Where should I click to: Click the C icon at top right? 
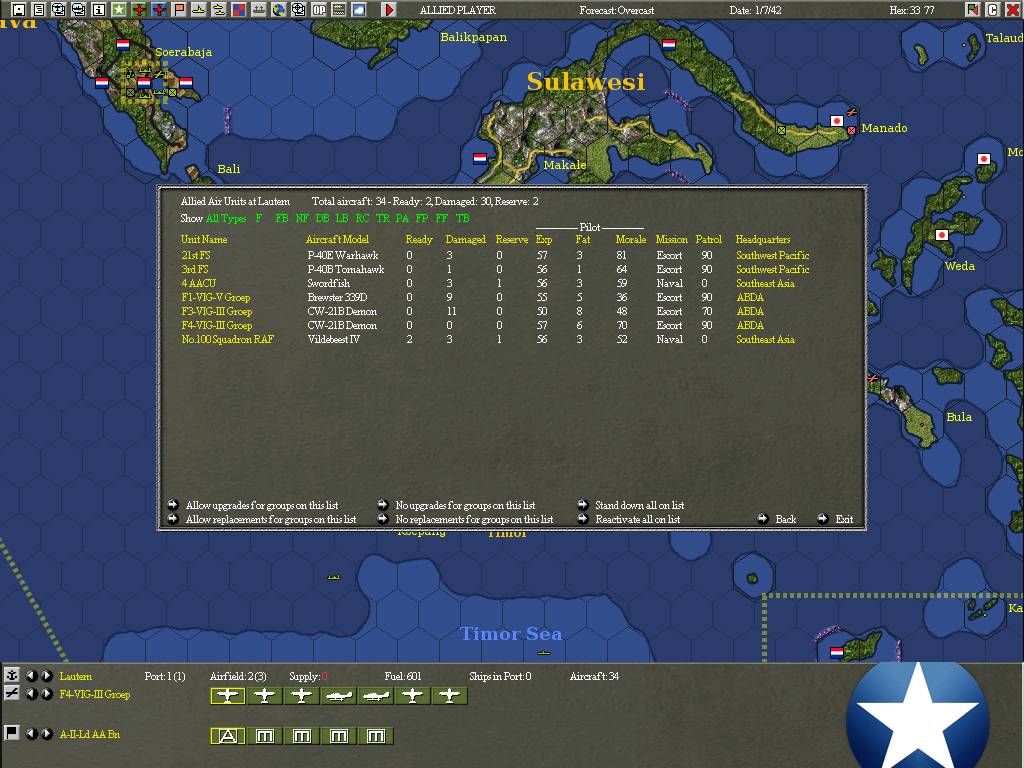click(x=993, y=10)
